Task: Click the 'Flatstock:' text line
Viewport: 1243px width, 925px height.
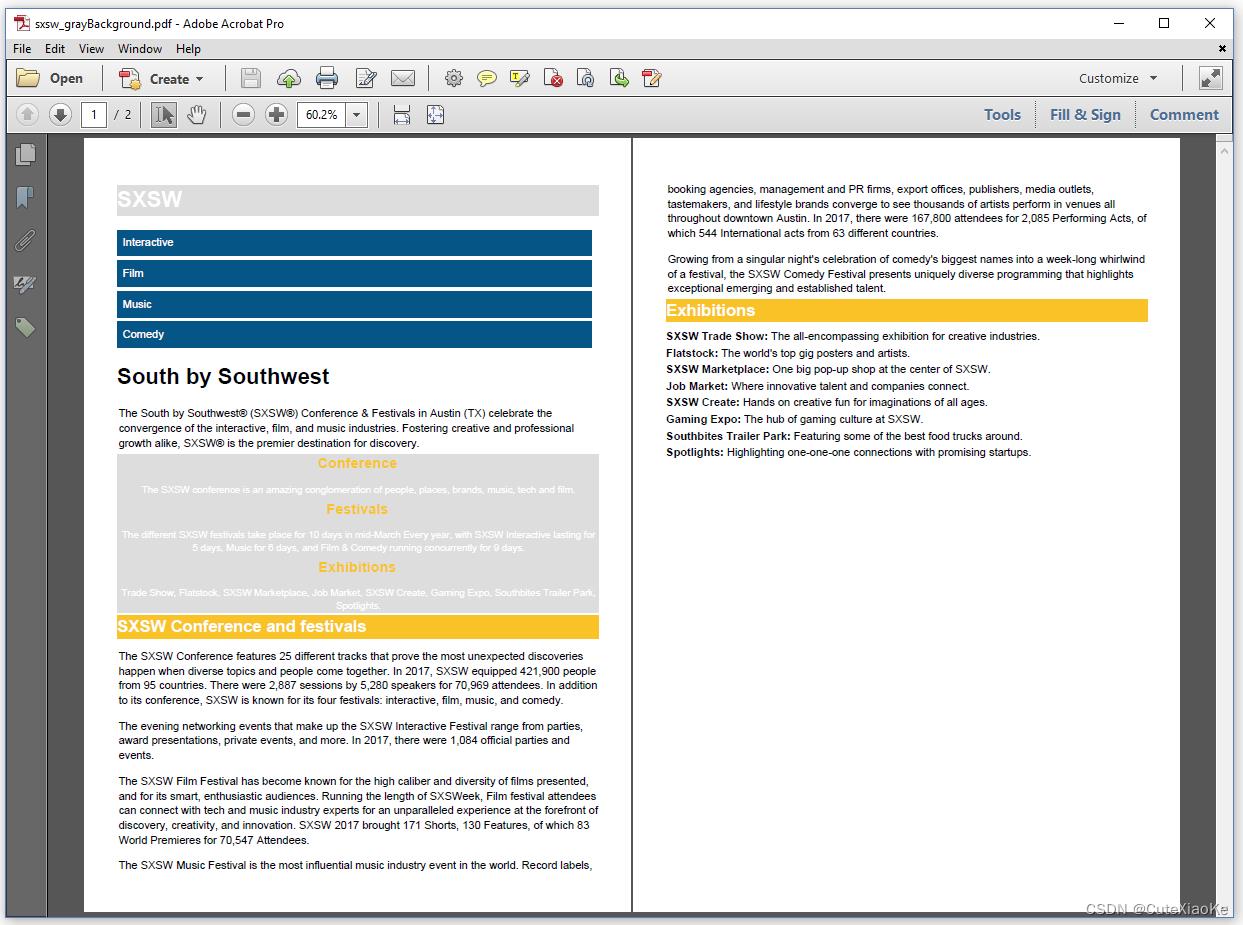Action: pos(788,353)
